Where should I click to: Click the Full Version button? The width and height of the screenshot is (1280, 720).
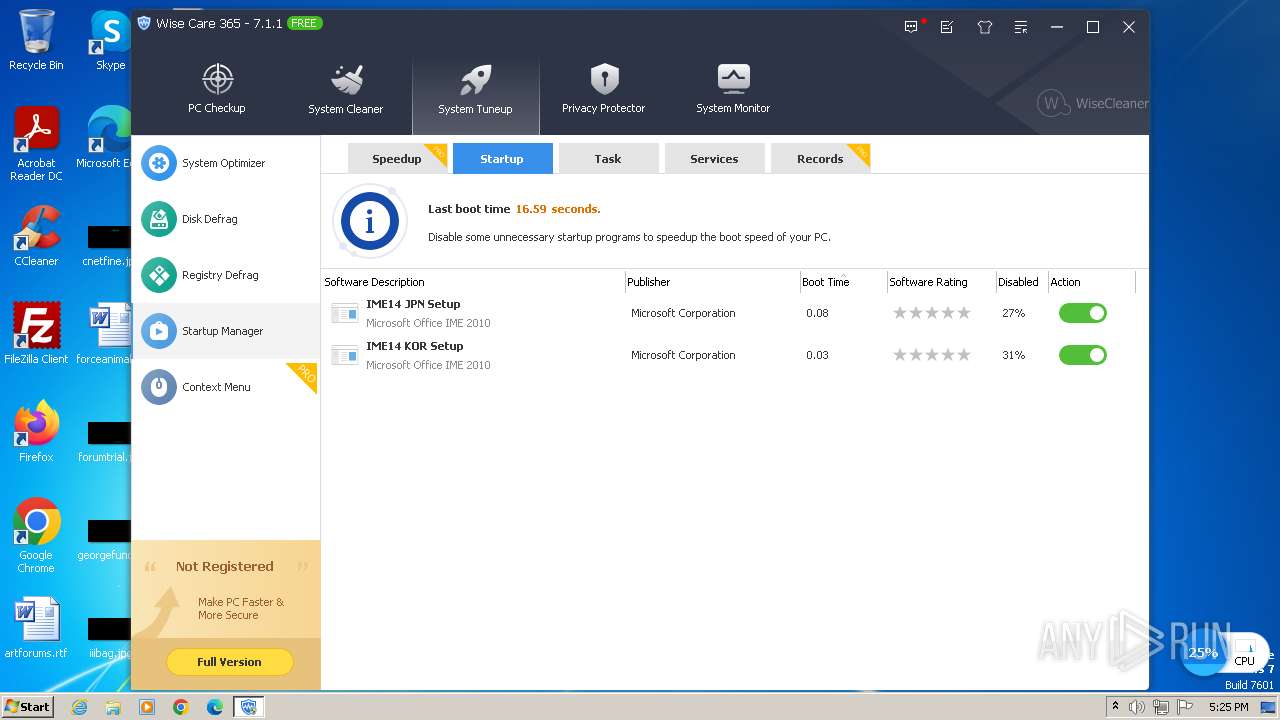(x=229, y=662)
